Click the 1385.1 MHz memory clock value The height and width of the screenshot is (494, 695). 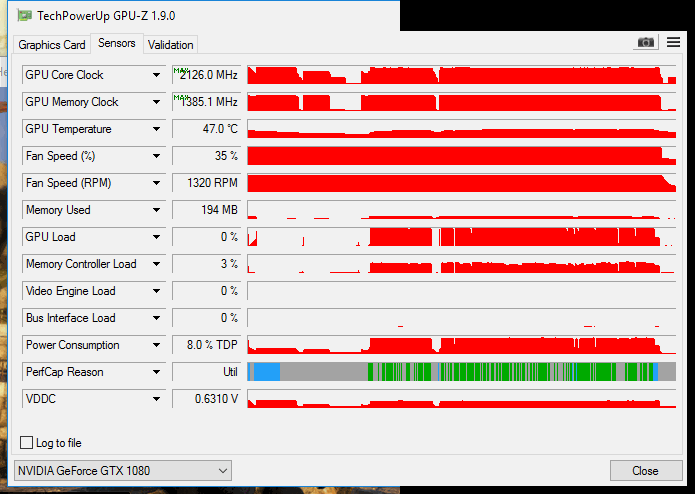click(x=207, y=102)
